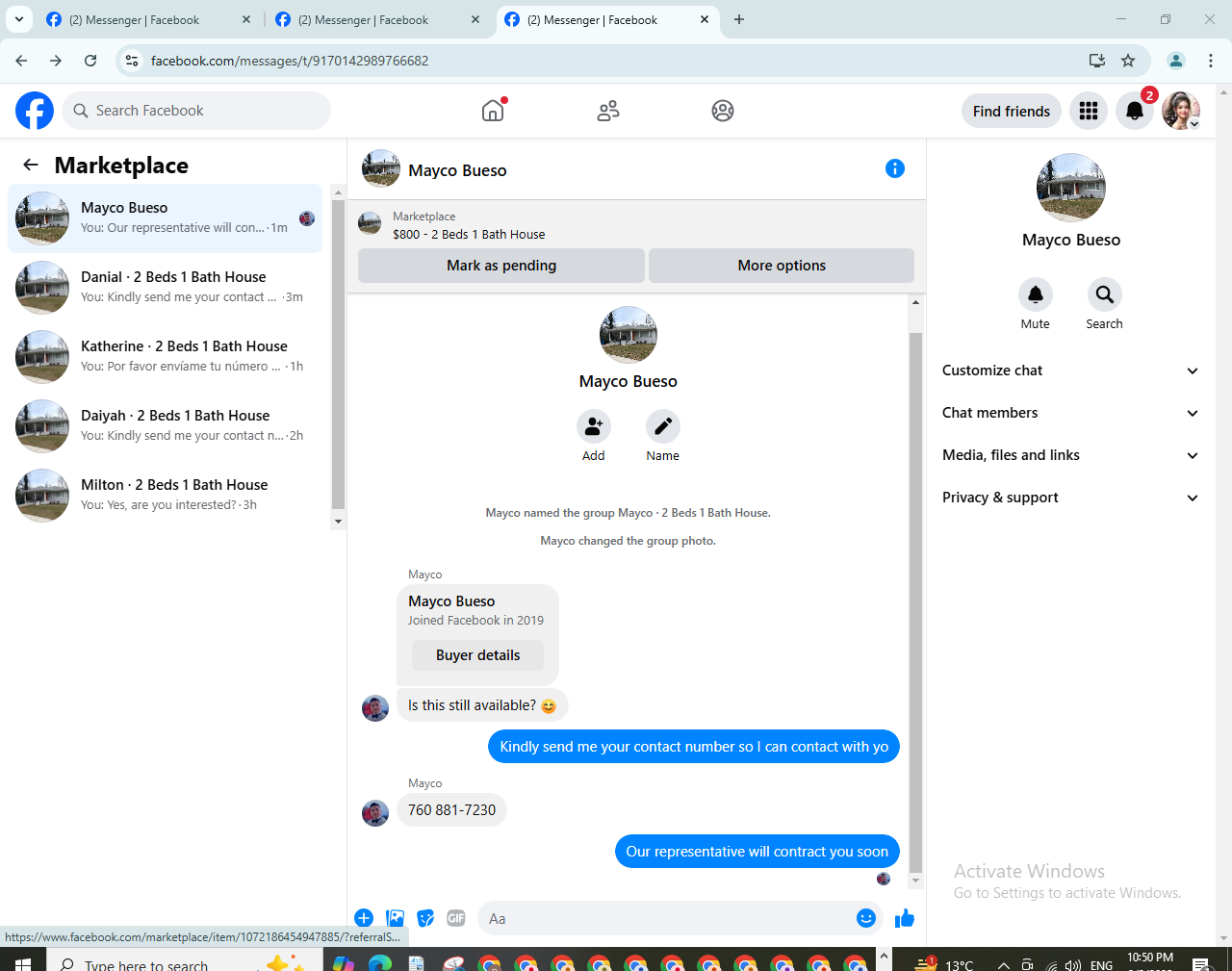Reload the page in Chrome
This screenshot has width=1232, height=971.
coord(90,61)
